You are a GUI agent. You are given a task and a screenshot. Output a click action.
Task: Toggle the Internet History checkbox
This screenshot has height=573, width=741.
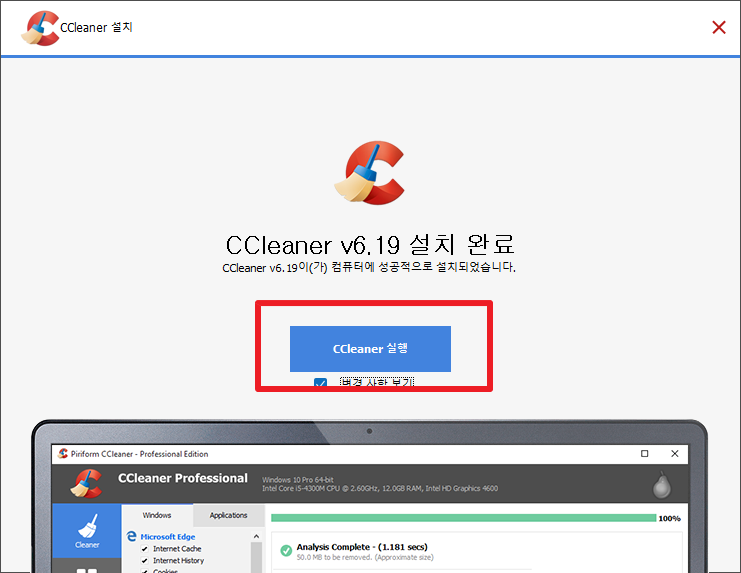[145, 561]
